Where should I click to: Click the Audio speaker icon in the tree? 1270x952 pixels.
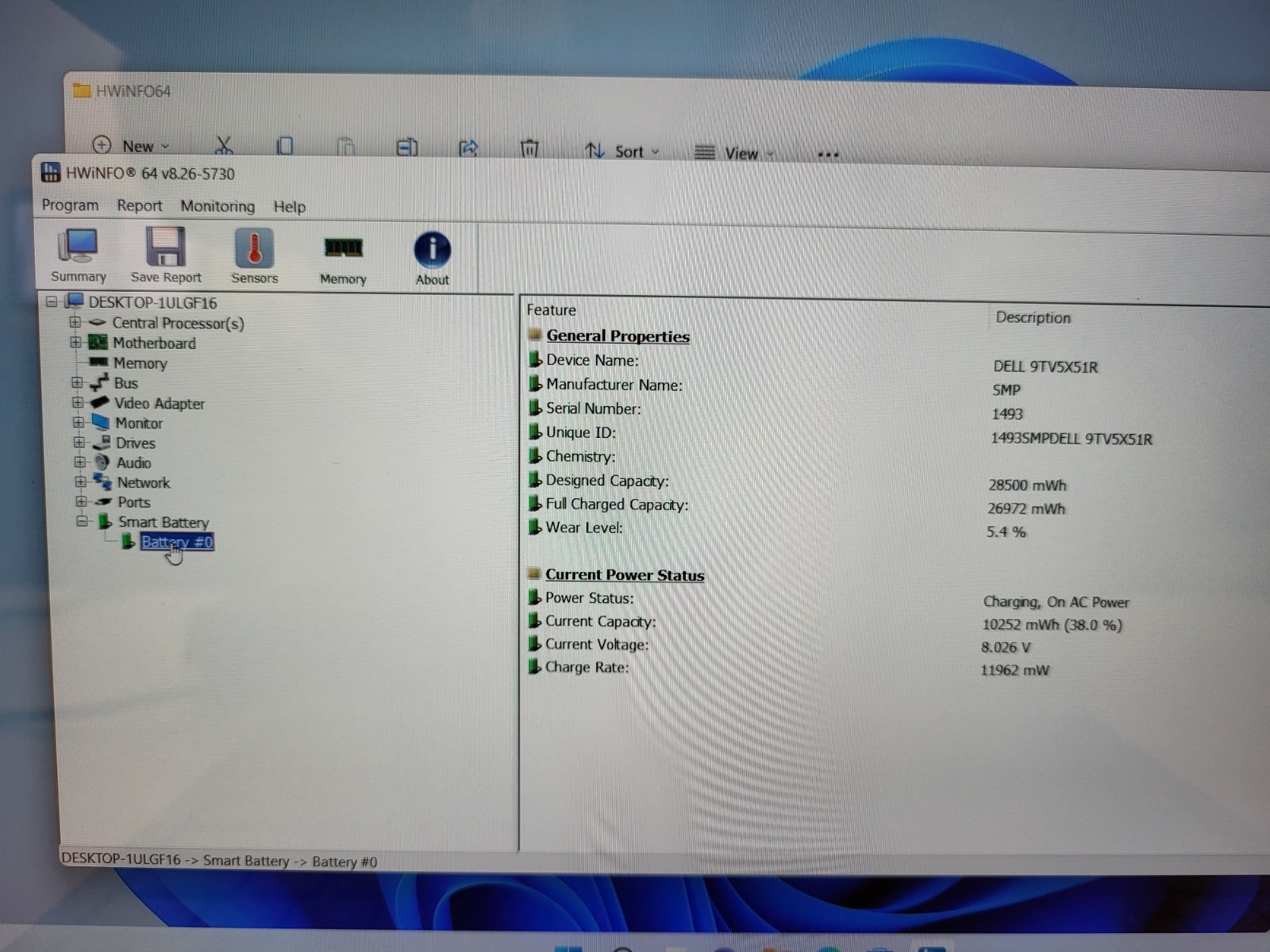(102, 462)
